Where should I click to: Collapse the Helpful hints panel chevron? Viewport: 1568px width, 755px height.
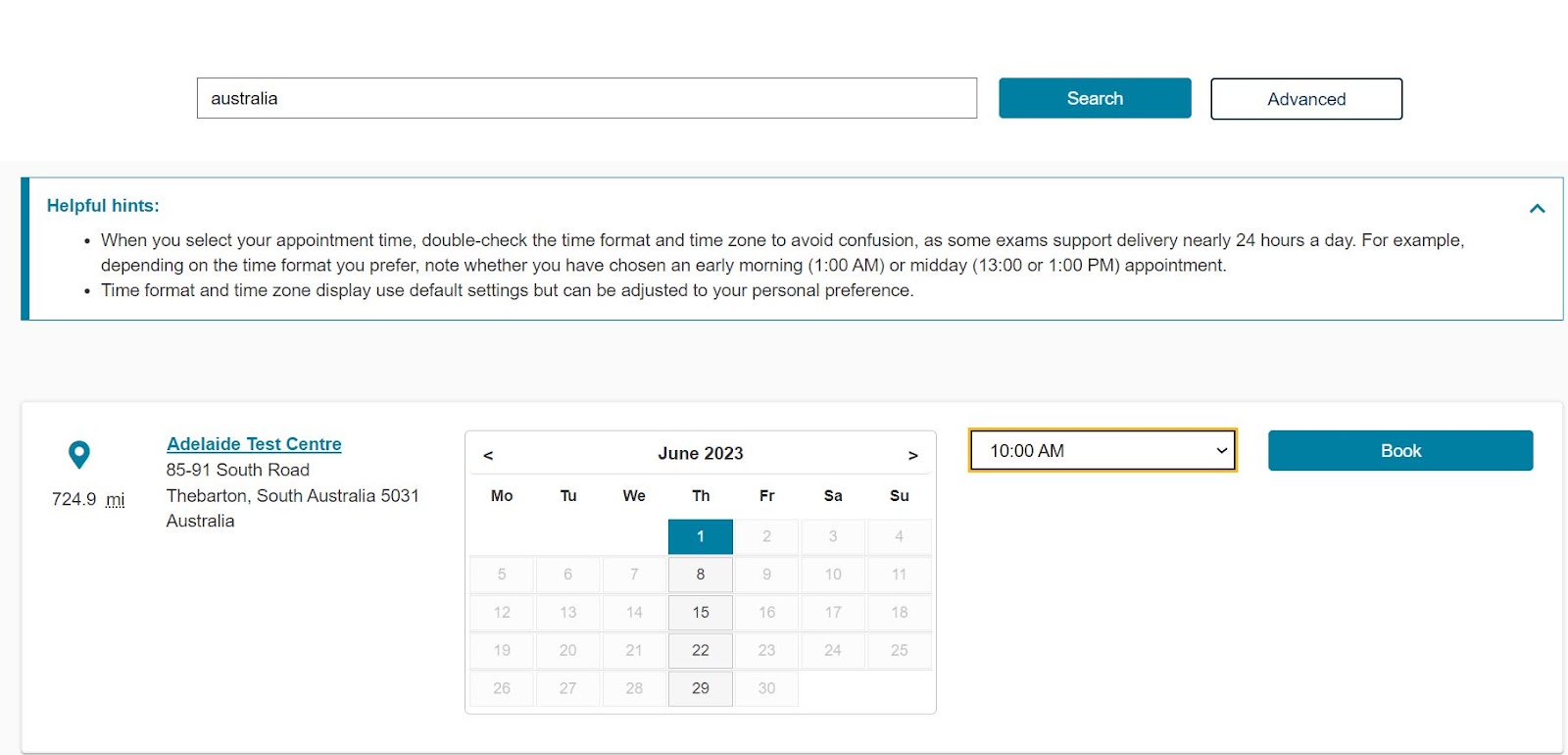pyautogui.click(x=1537, y=208)
